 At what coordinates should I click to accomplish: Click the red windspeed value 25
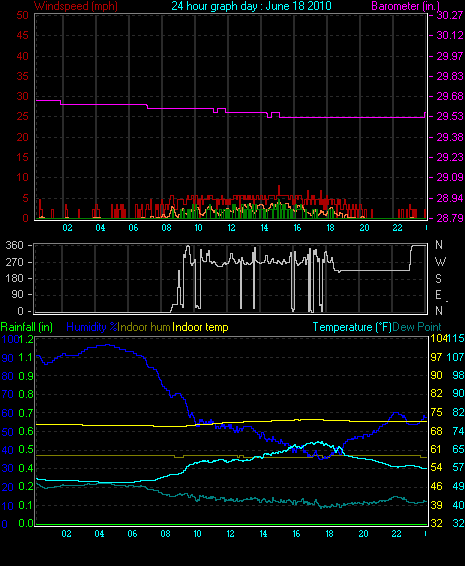pyautogui.click(x=22, y=117)
